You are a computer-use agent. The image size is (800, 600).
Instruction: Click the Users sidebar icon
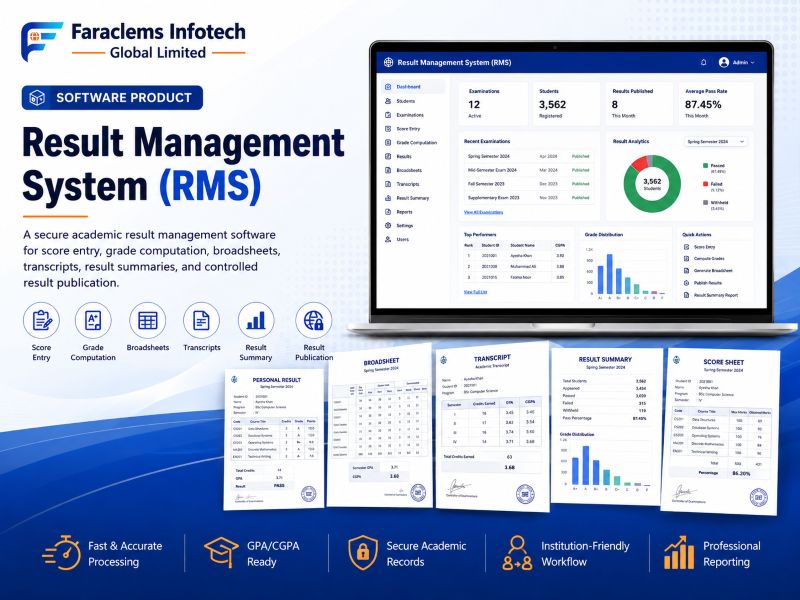coord(388,239)
